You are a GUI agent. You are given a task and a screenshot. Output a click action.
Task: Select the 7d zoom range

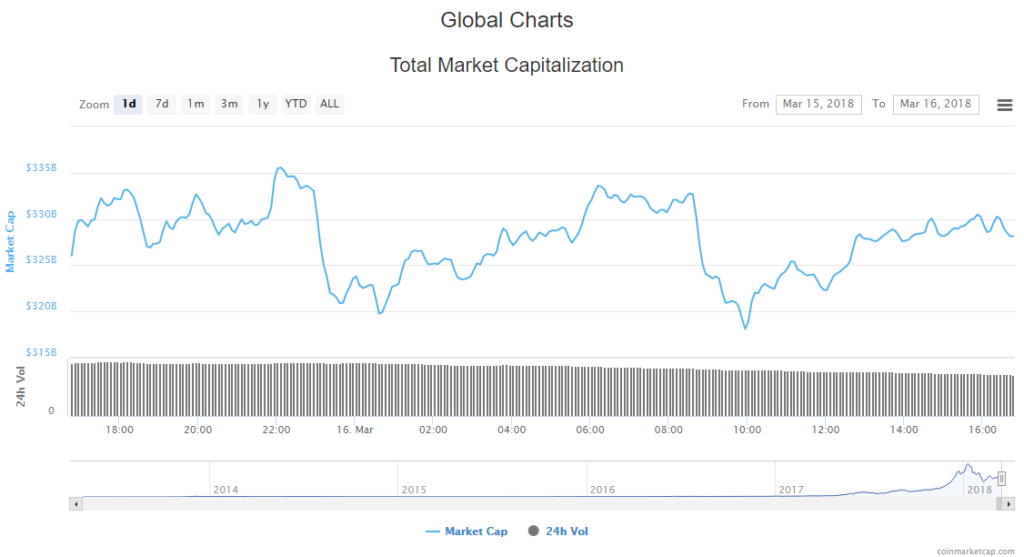(161, 104)
